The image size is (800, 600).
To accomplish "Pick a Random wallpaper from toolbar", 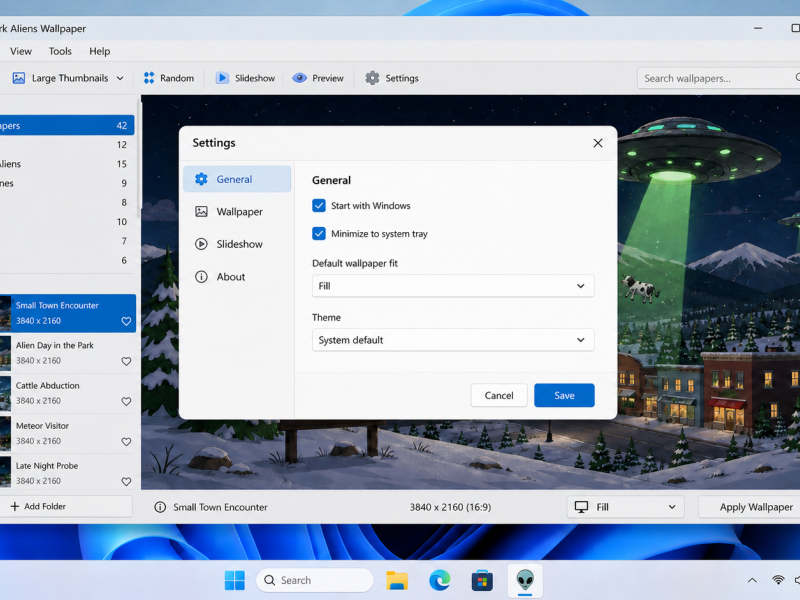I will pos(169,78).
